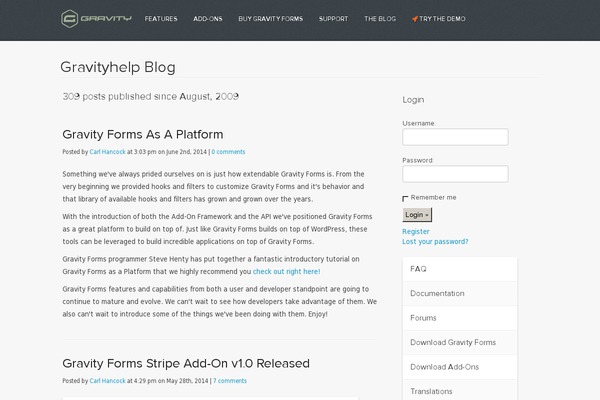Focus the Password input field
This screenshot has height=400, width=600.
tap(455, 174)
